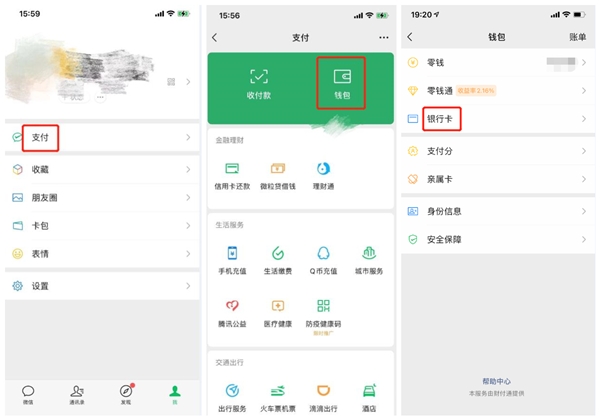Screen dimensions: 600x420
Task: Open 朋友圈 Moments entry
Action: point(102,198)
